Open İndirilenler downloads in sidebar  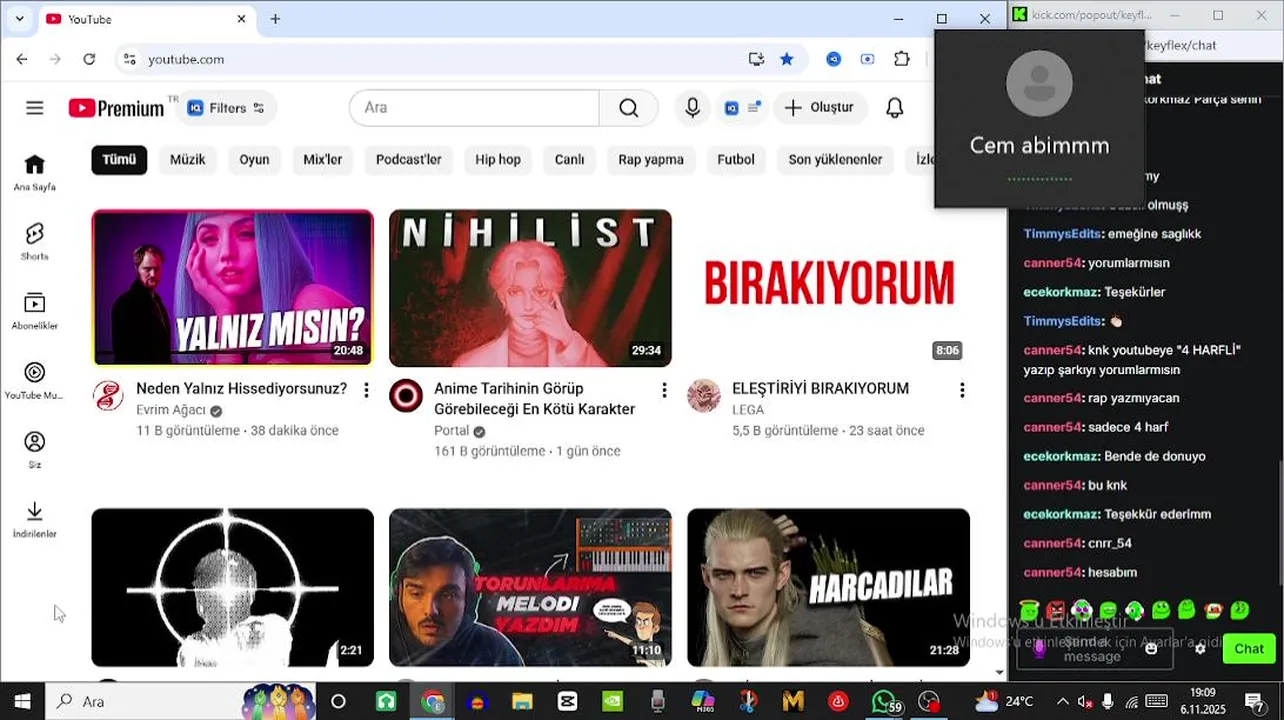pyautogui.click(x=35, y=518)
